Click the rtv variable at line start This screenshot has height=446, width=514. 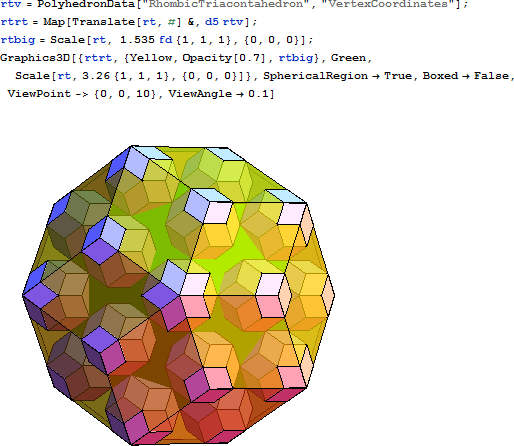pos(11,4)
